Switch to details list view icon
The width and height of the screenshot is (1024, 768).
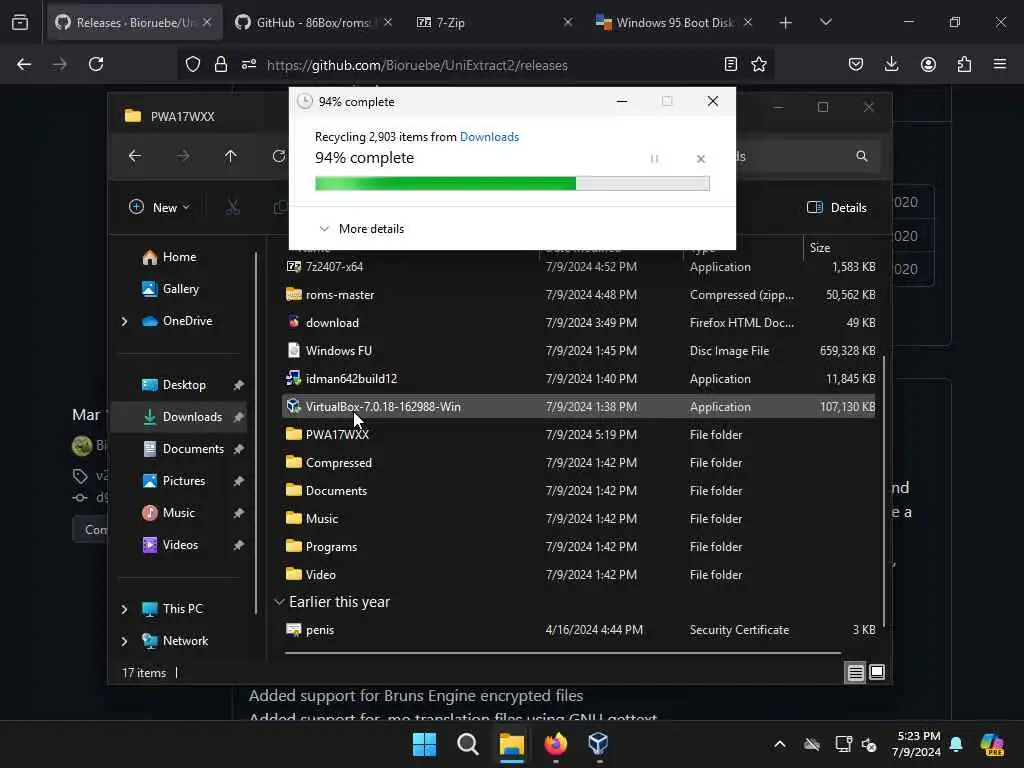tap(856, 672)
